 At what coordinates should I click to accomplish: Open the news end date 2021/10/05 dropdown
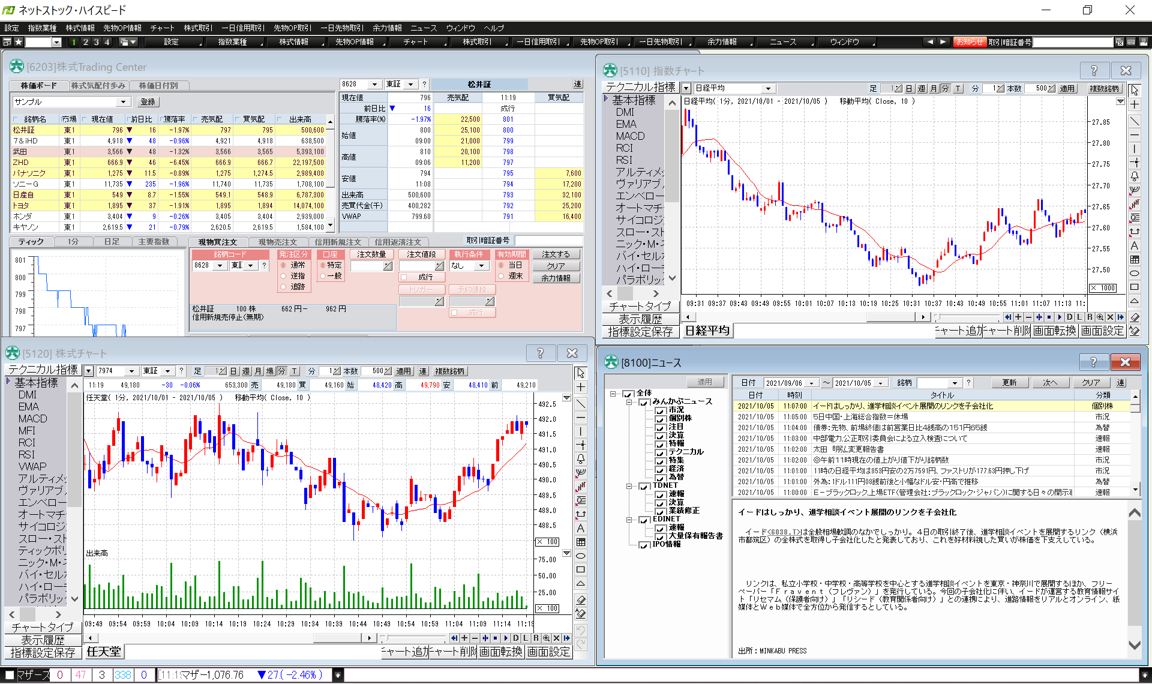(879, 383)
